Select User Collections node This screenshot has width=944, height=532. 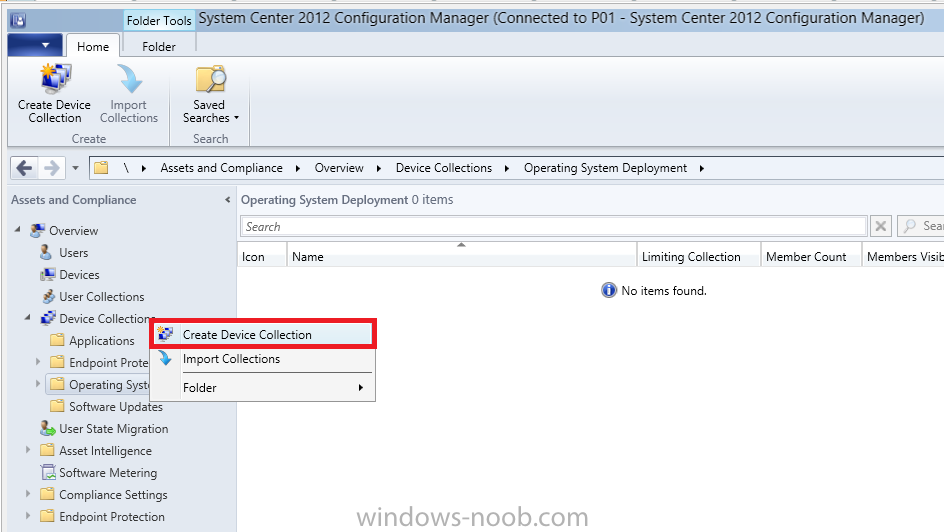(x=102, y=297)
